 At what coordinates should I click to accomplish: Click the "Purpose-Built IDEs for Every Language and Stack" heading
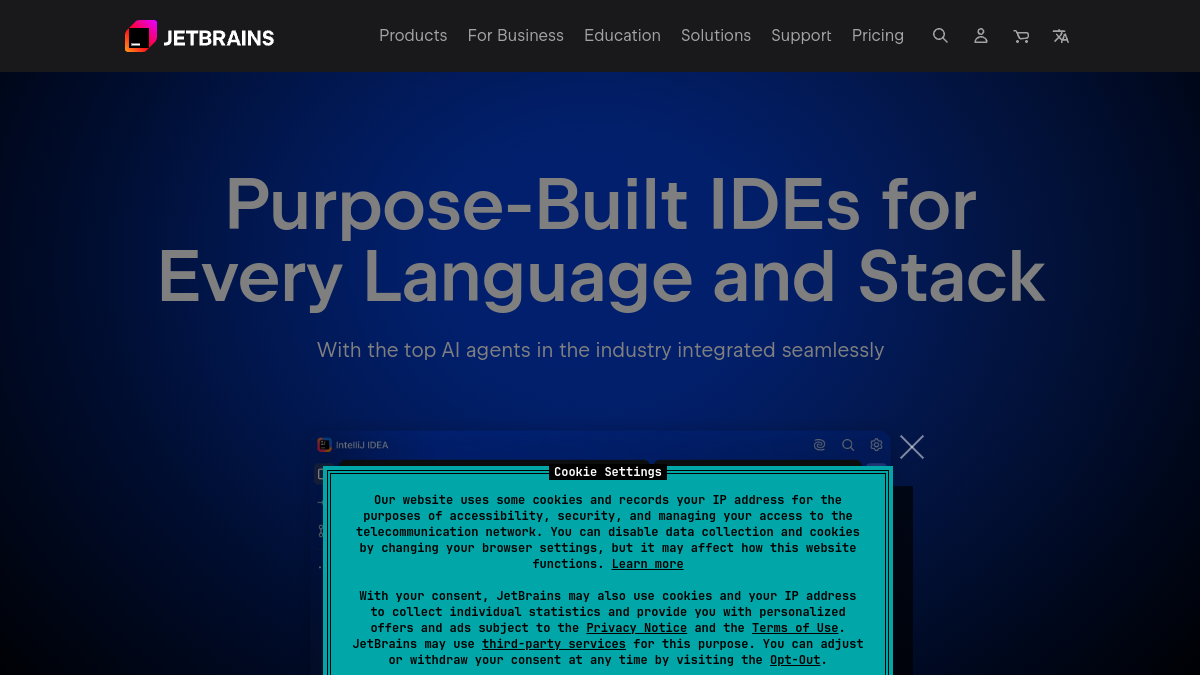pyautogui.click(x=601, y=240)
